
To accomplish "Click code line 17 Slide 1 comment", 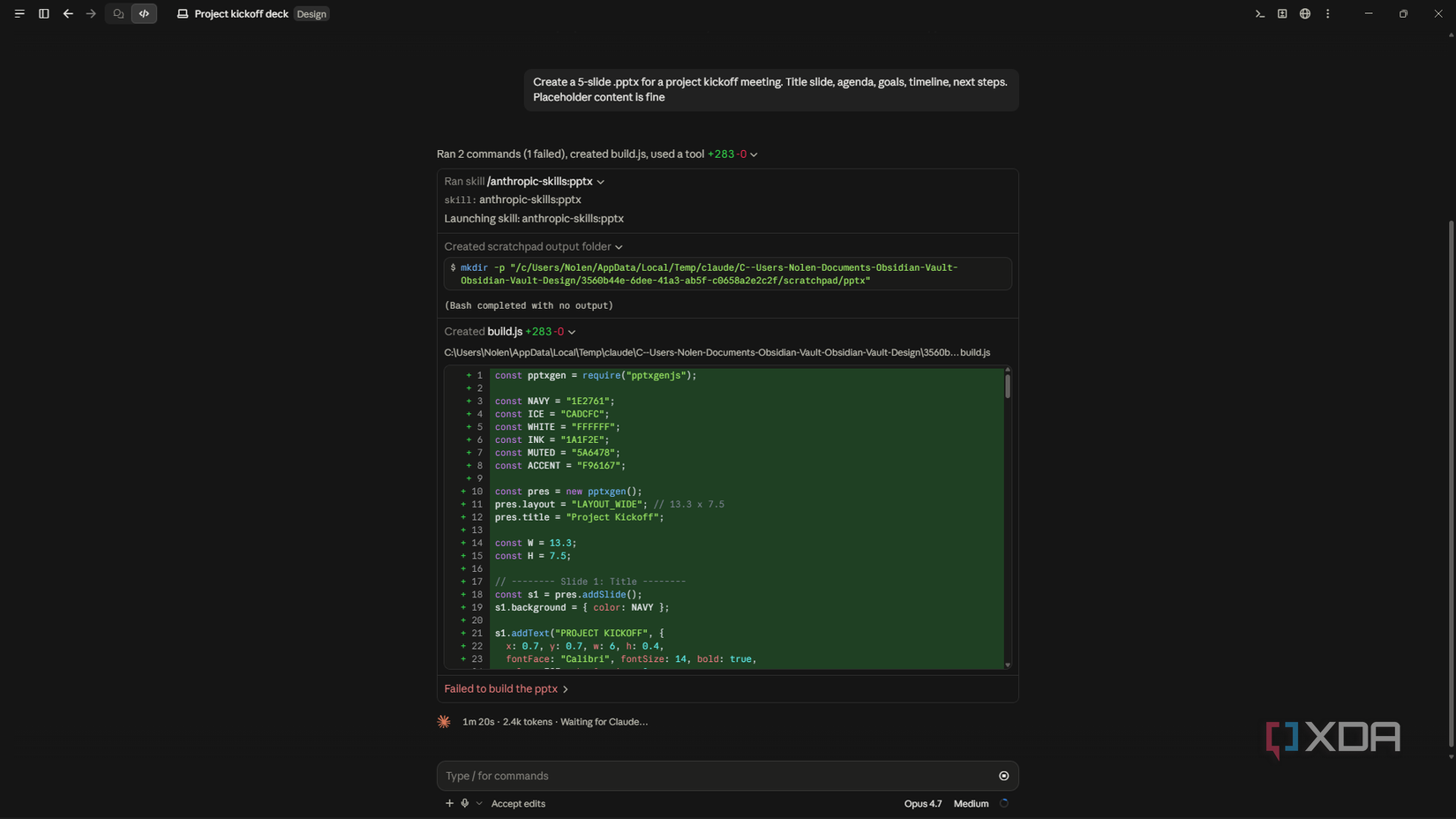I will (x=589, y=582).
